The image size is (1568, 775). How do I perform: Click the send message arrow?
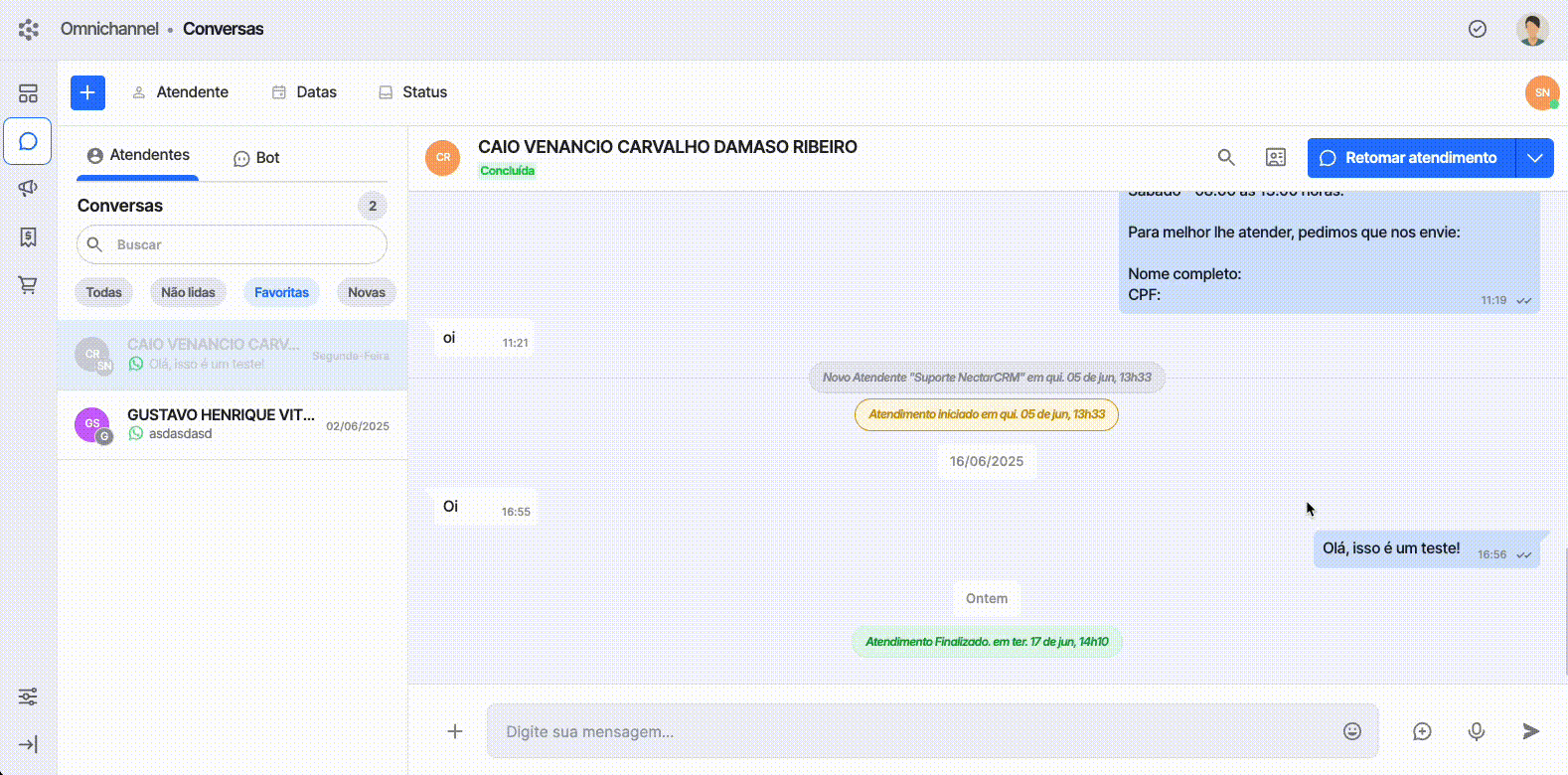(1531, 731)
